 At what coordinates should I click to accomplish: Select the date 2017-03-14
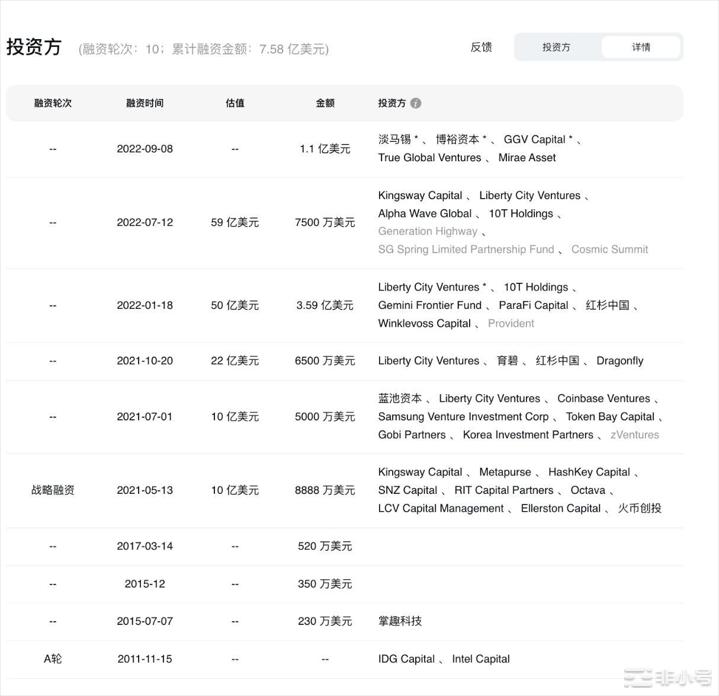point(144,547)
